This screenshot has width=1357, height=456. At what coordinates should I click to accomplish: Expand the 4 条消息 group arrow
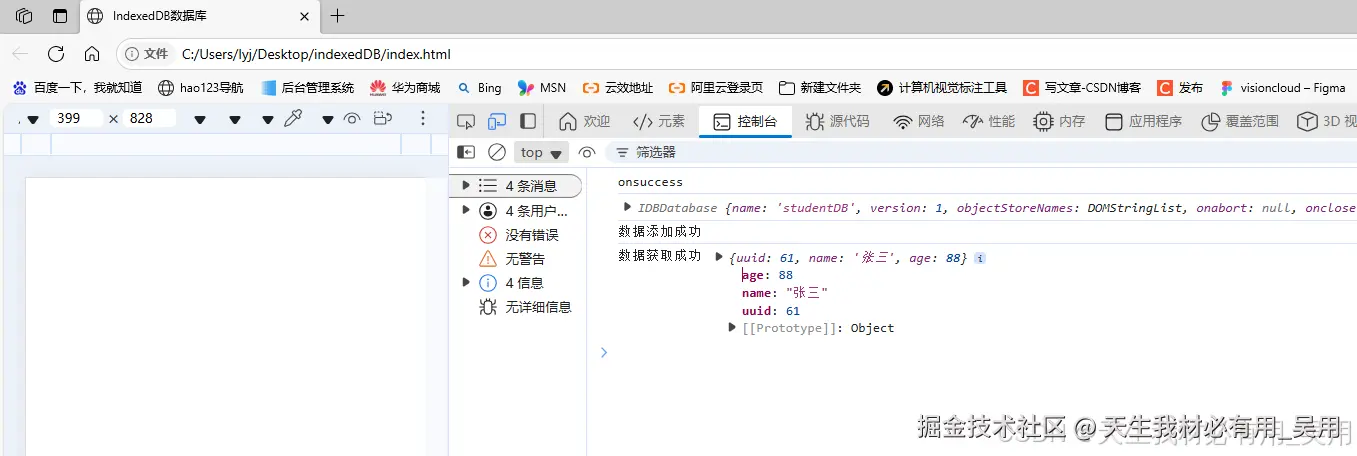click(x=466, y=186)
